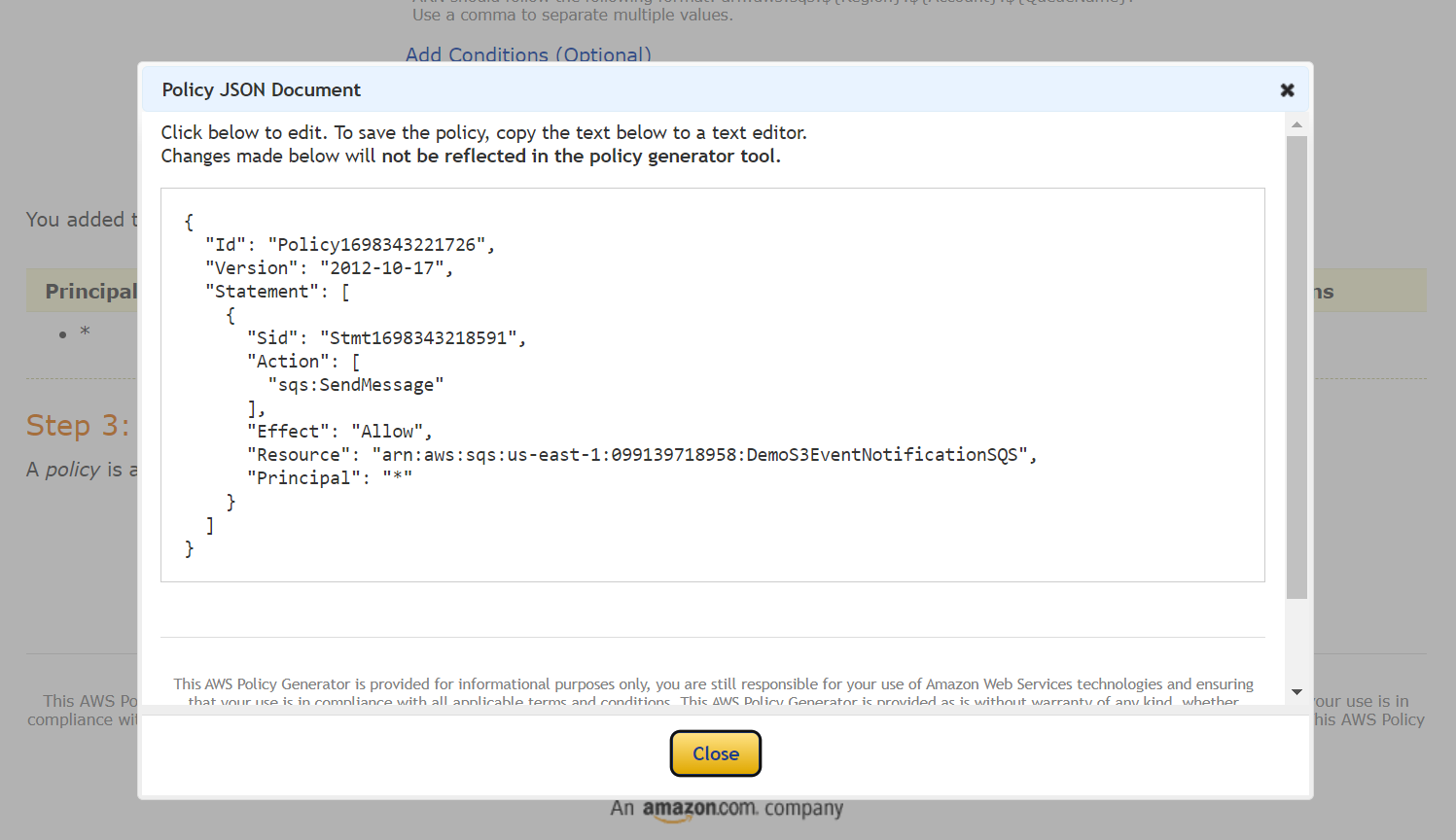The width and height of the screenshot is (1456, 840).
Task: Click the "Action": [ line
Action: [x=303, y=362]
